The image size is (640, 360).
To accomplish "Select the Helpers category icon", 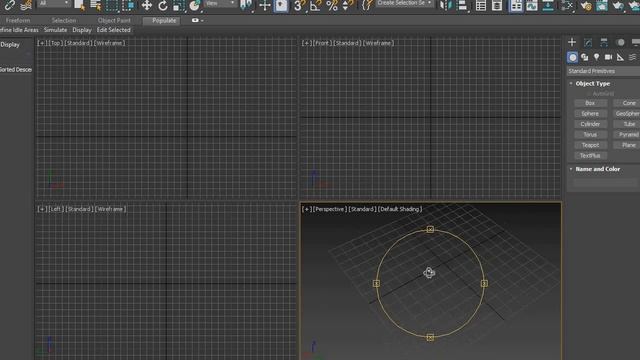I will coord(620,57).
